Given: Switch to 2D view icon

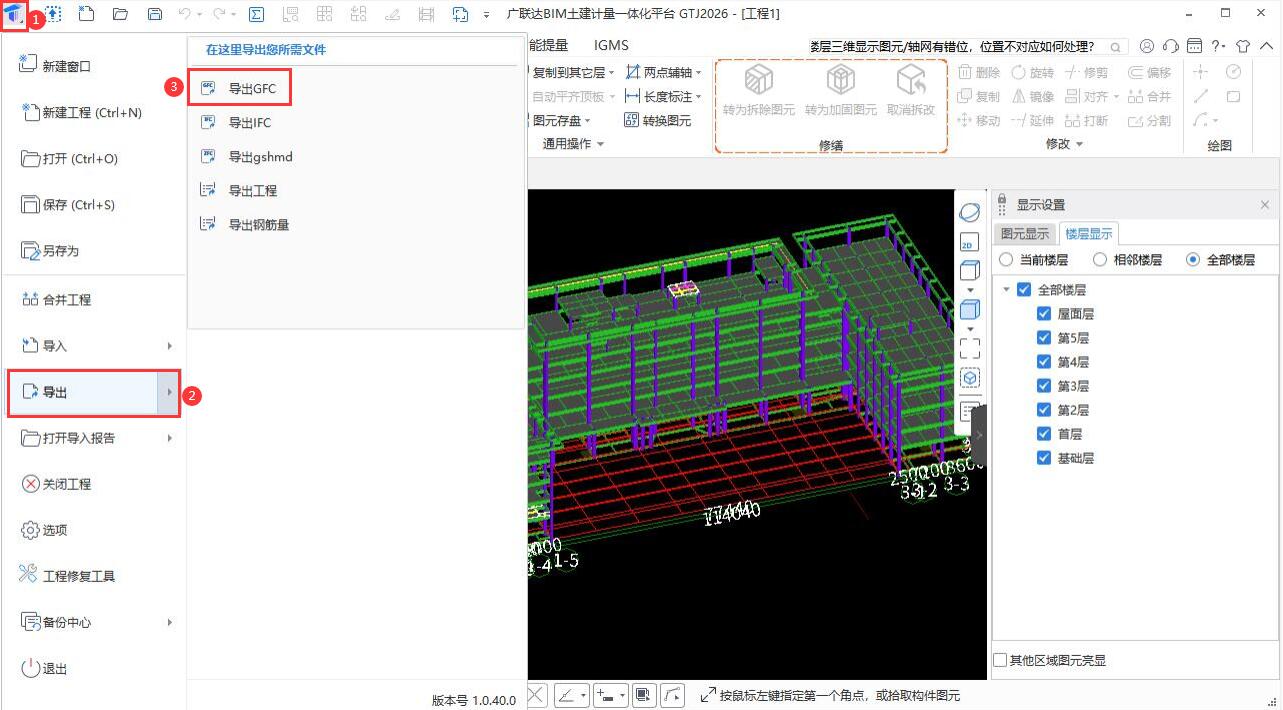Looking at the screenshot, I should click(969, 243).
